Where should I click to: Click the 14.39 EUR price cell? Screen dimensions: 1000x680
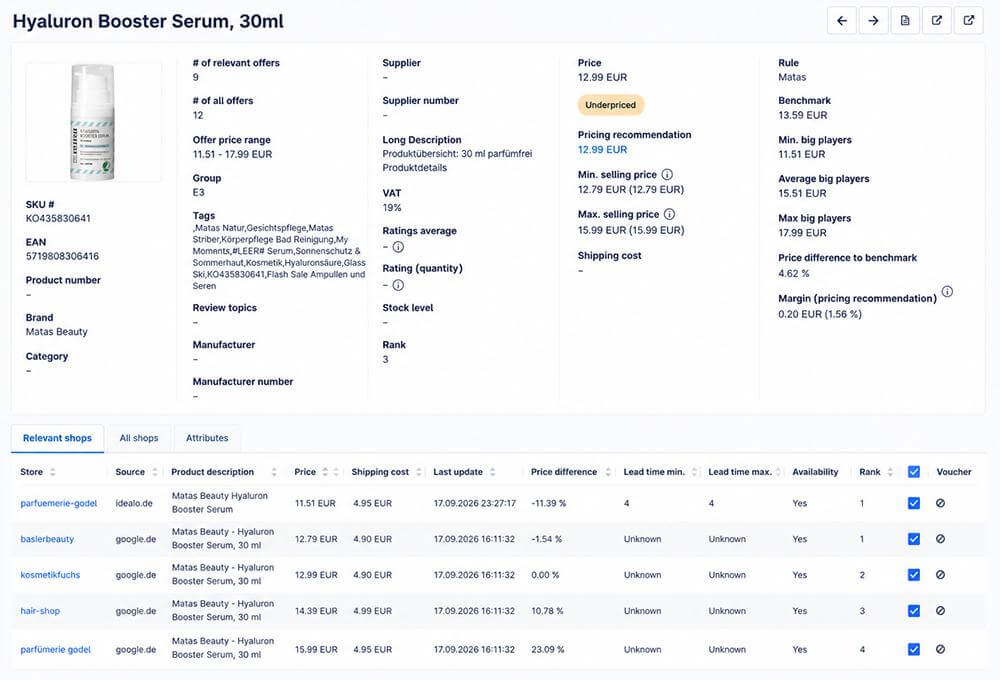tap(316, 610)
